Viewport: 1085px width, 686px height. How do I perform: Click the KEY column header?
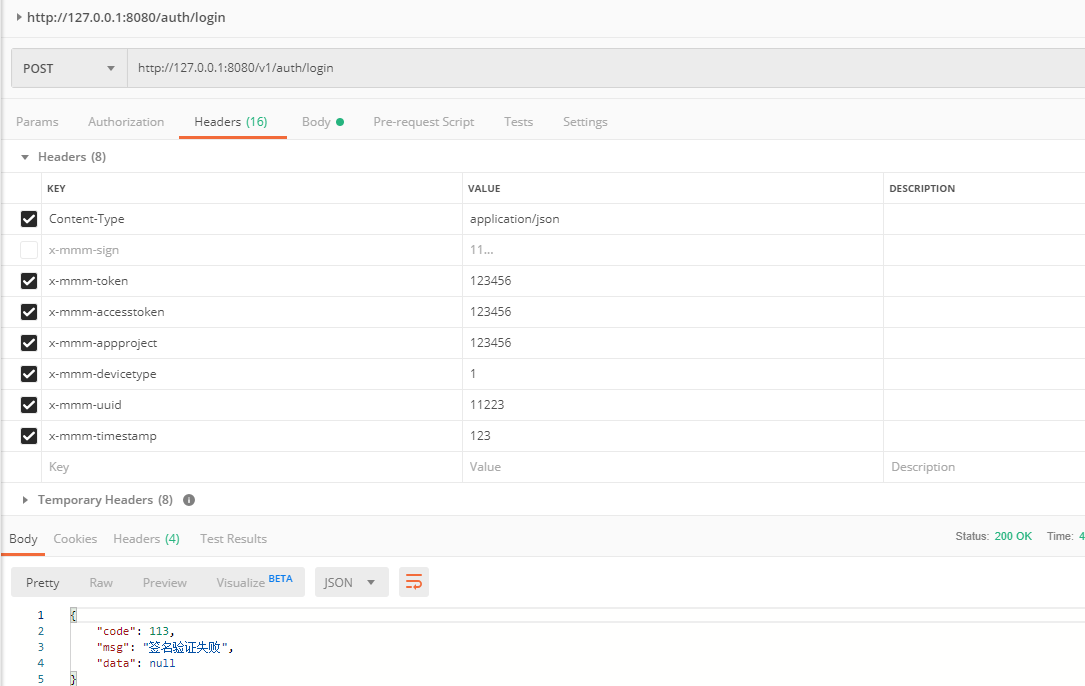click(x=56, y=188)
